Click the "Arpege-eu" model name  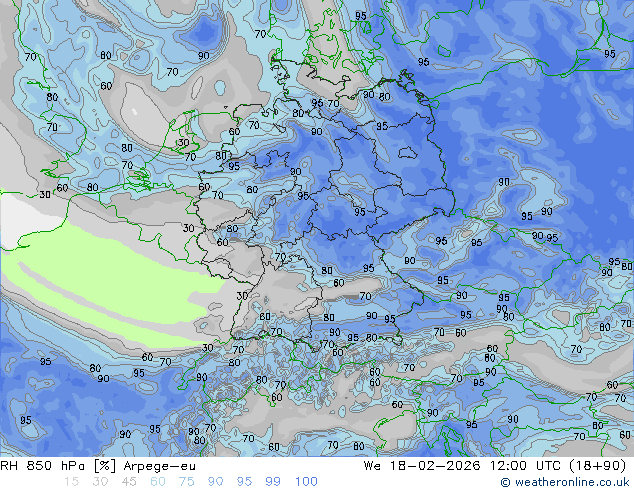point(160,466)
